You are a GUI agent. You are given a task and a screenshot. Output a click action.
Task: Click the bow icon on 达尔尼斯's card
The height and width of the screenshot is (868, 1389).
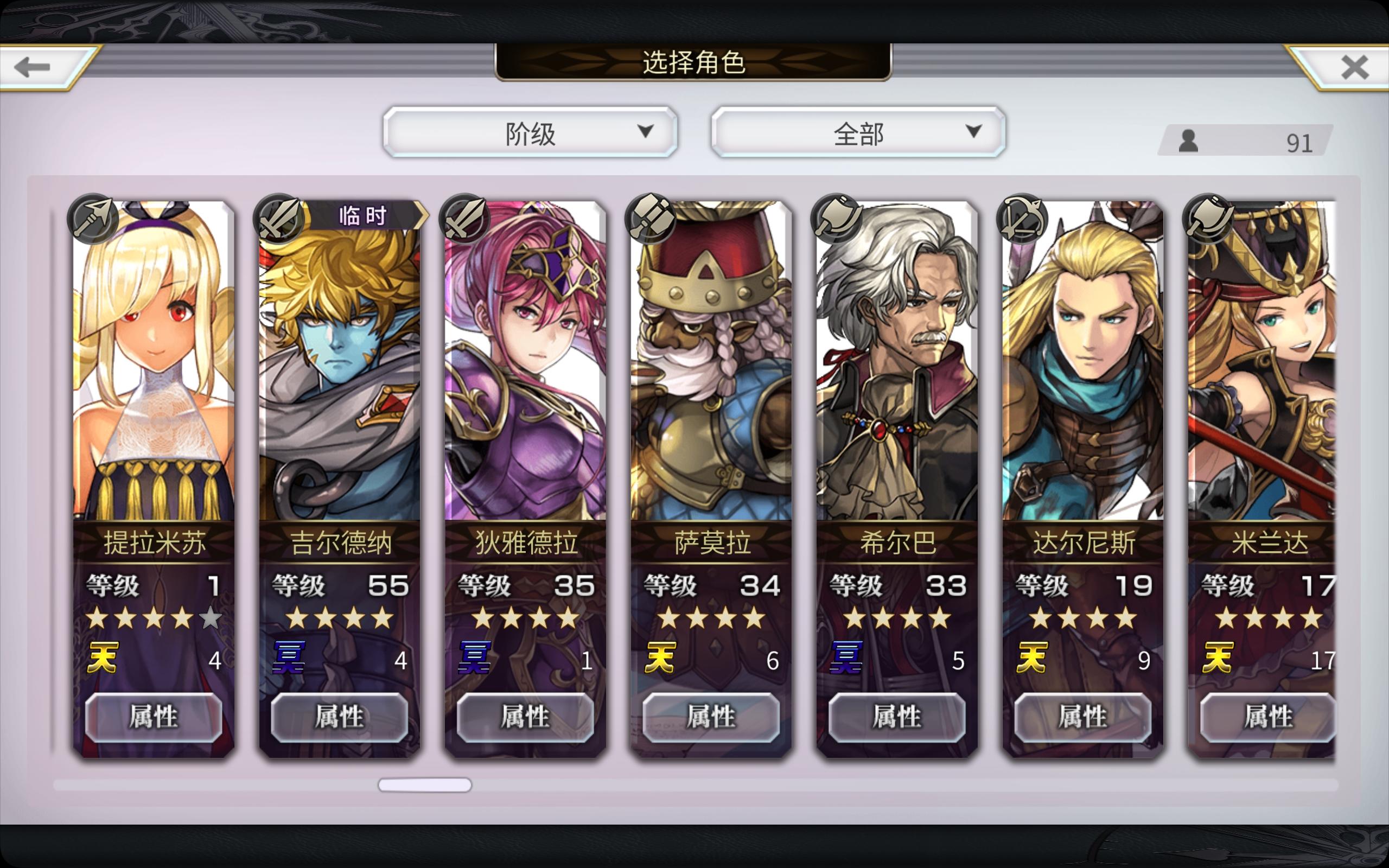point(1022,219)
